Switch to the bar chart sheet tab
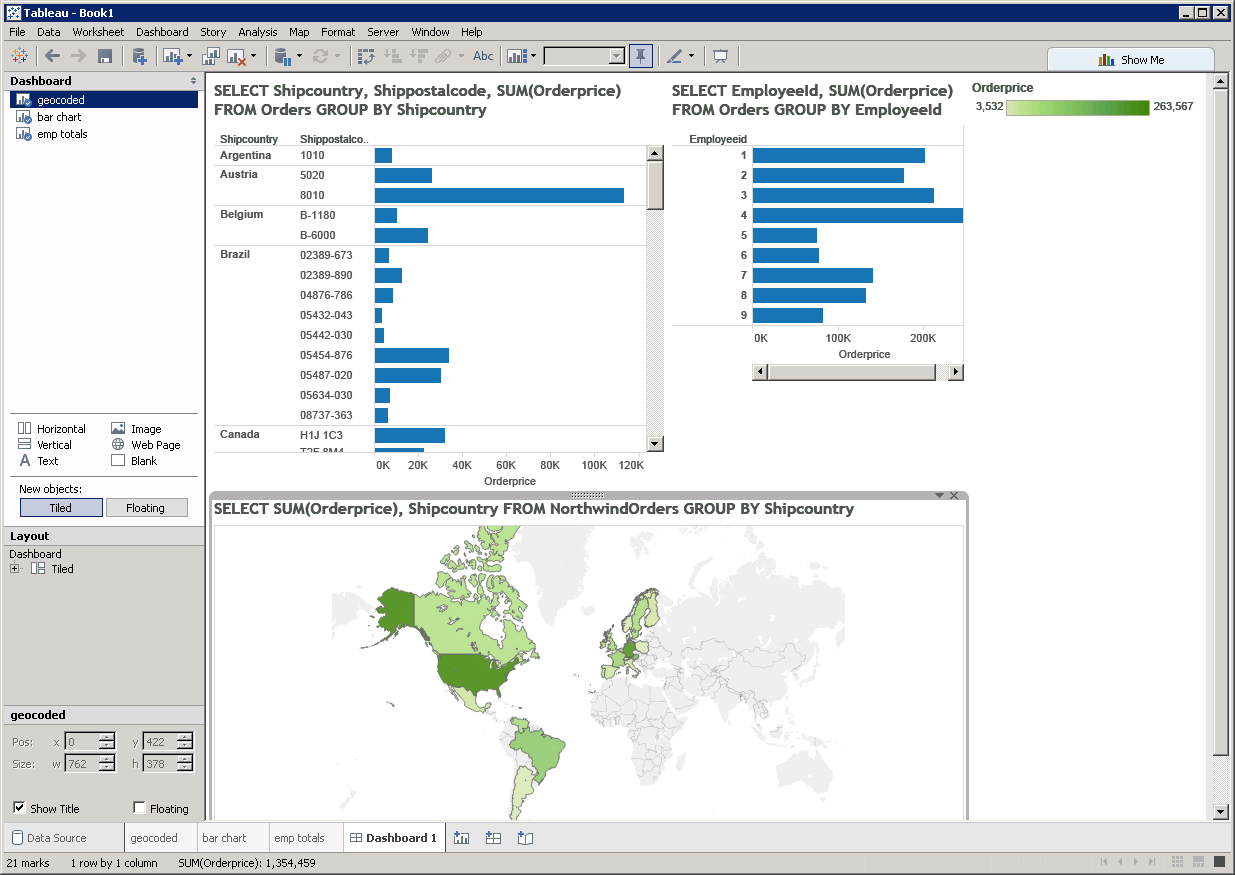This screenshot has width=1235, height=875. pyautogui.click(x=224, y=838)
